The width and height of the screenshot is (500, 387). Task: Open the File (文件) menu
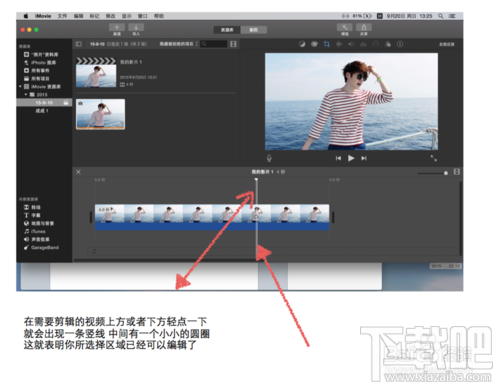tap(62, 16)
